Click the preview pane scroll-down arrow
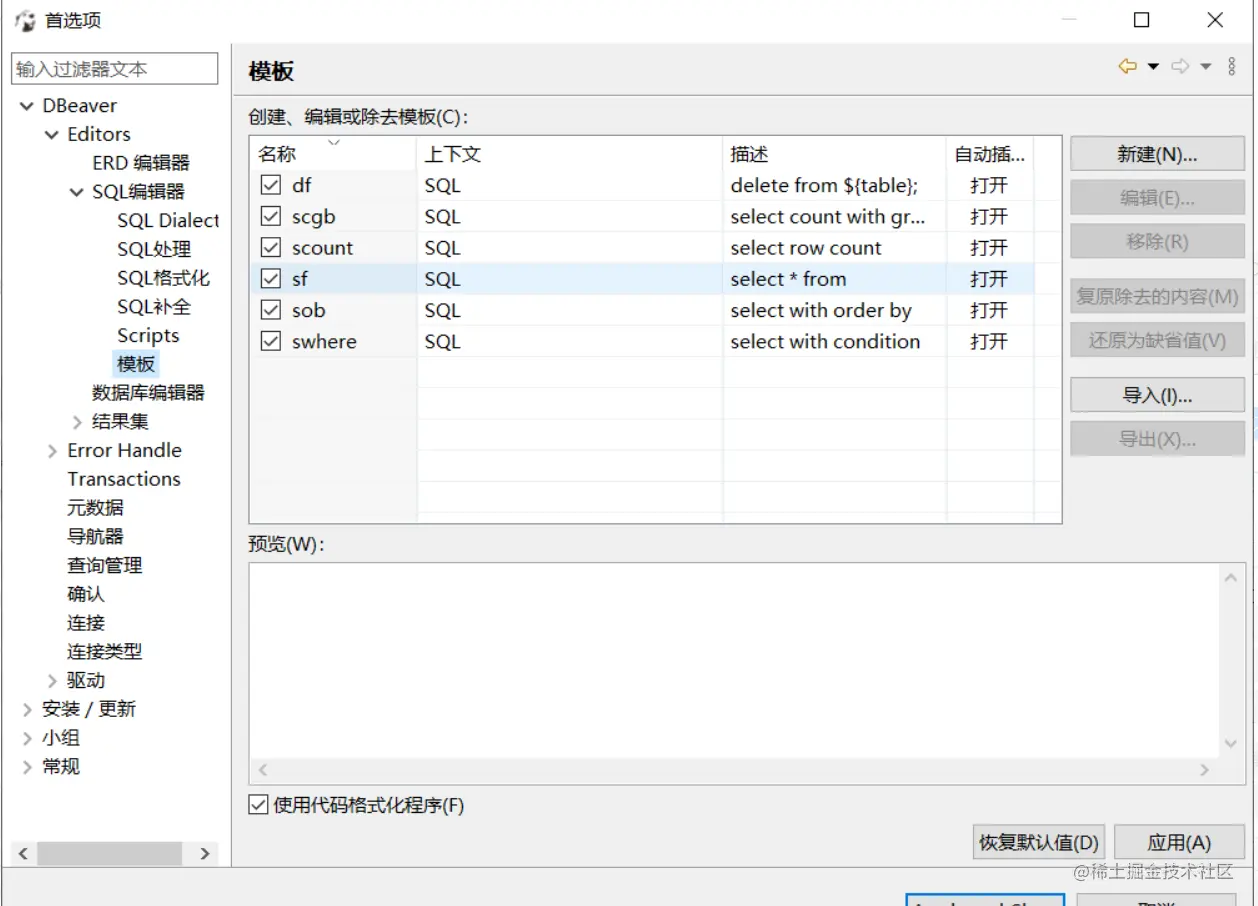1258x906 pixels. pyautogui.click(x=1231, y=744)
